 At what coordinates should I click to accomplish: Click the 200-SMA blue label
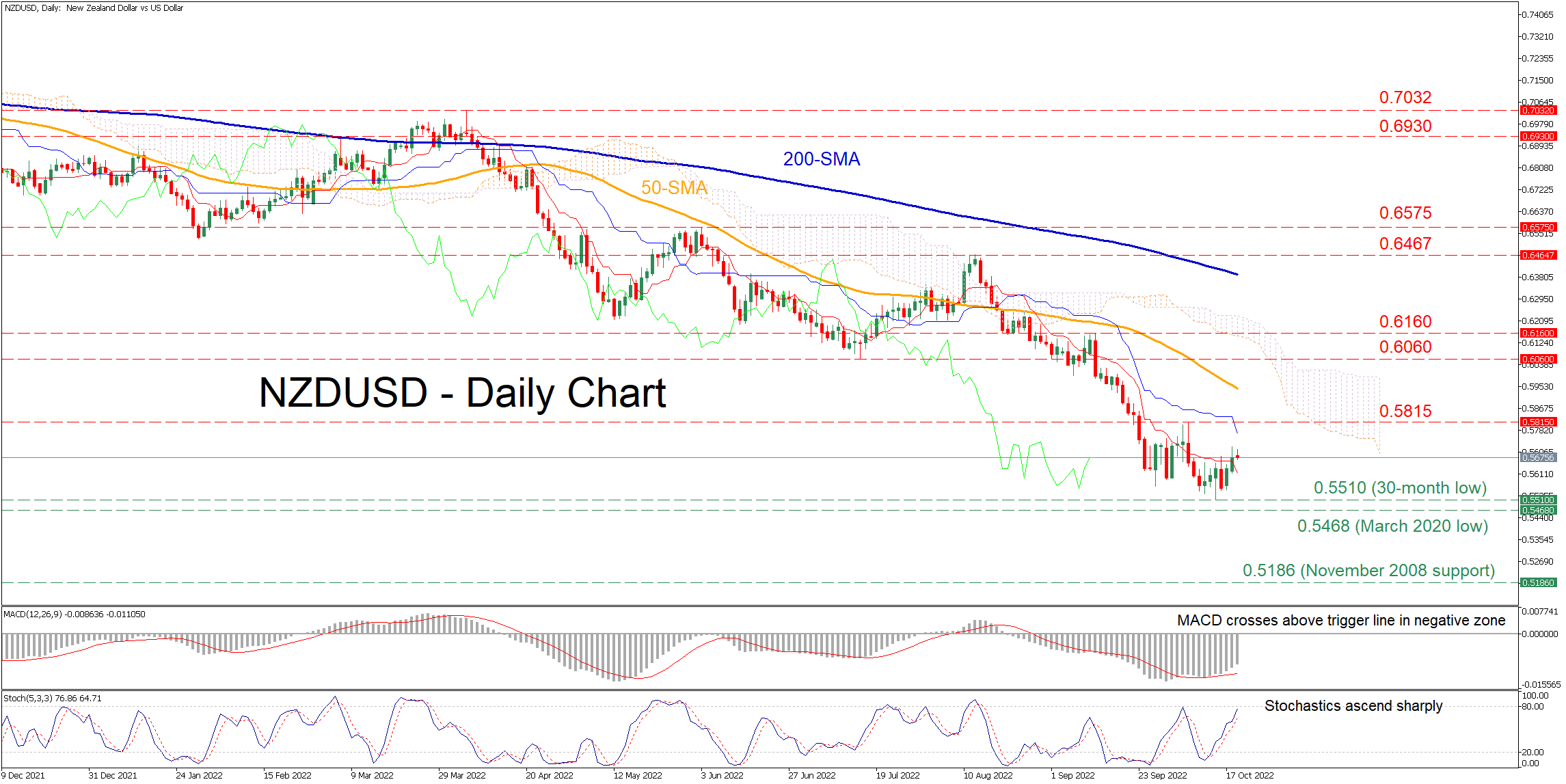coord(821,159)
